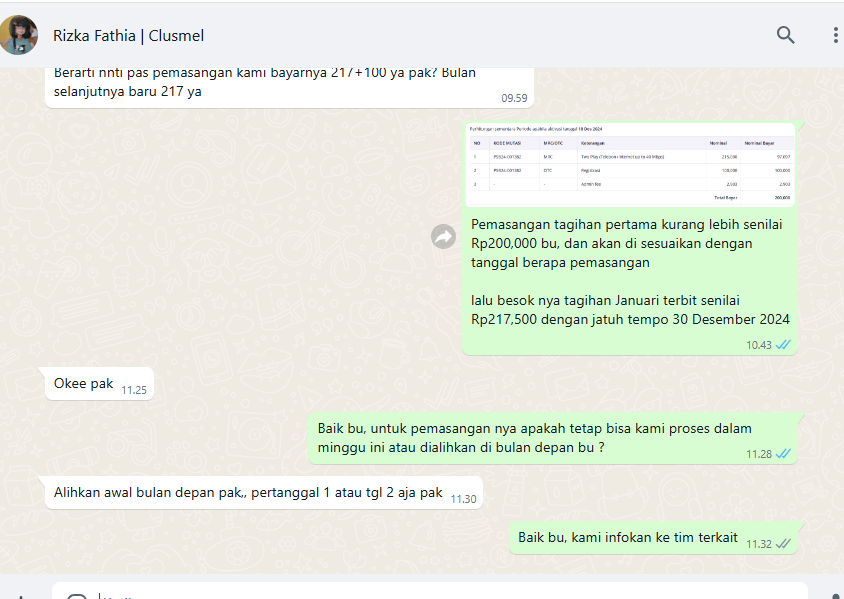Select the "Baik bu, kami infokan ke tim terkait" message

click(627, 537)
